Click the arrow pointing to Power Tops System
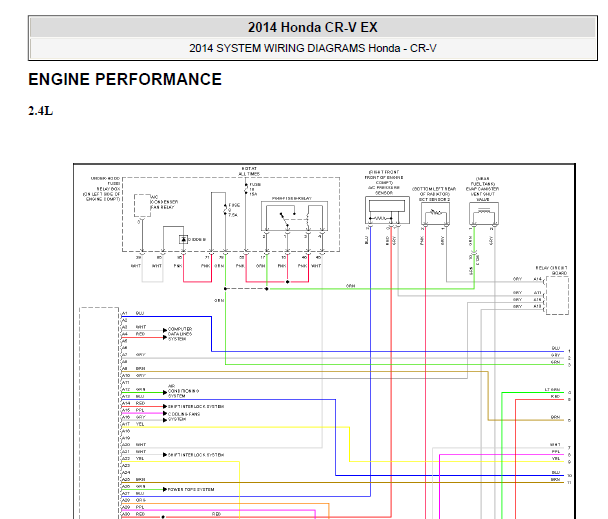 (165, 490)
